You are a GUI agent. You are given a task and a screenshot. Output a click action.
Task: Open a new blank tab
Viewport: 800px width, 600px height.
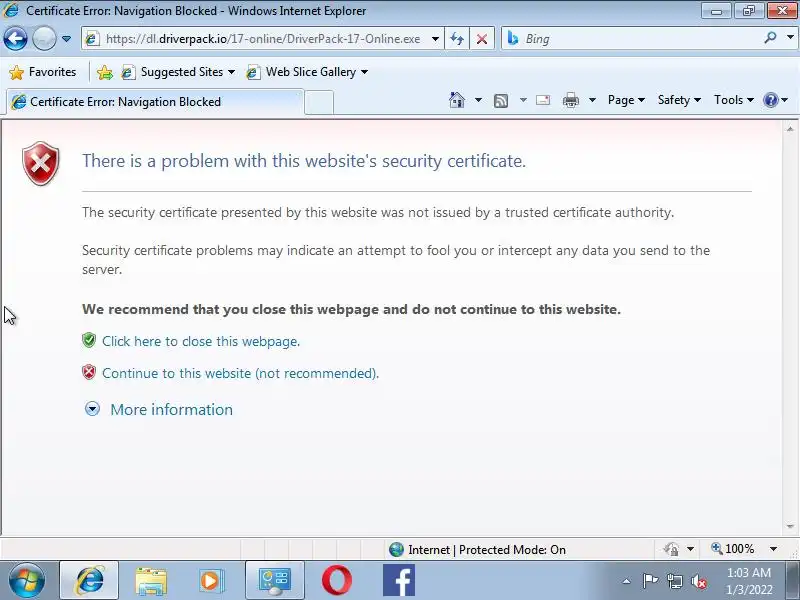319,102
